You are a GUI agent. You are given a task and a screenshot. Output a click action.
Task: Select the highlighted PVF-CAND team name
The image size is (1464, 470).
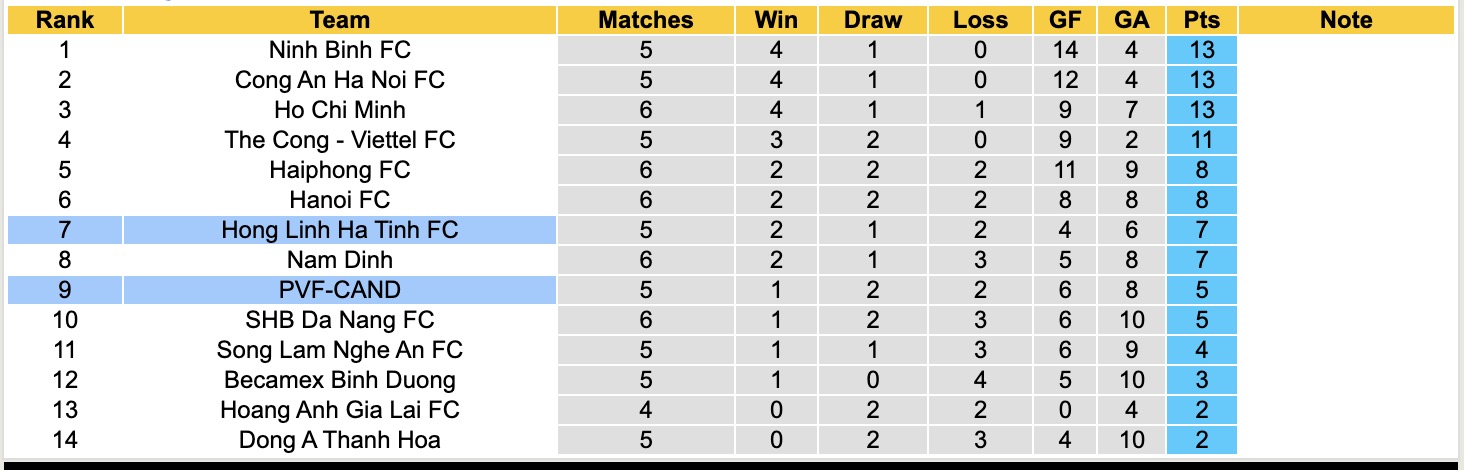click(340, 290)
